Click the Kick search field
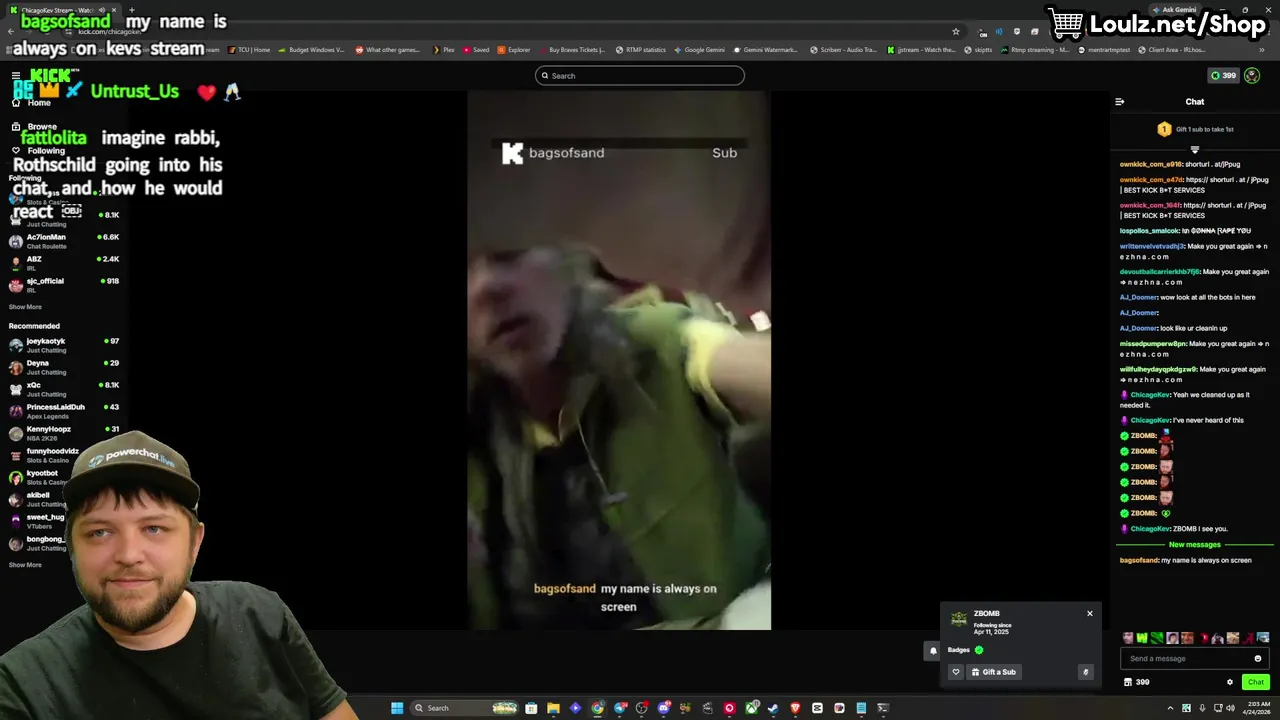1280x720 pixels. 640,76
